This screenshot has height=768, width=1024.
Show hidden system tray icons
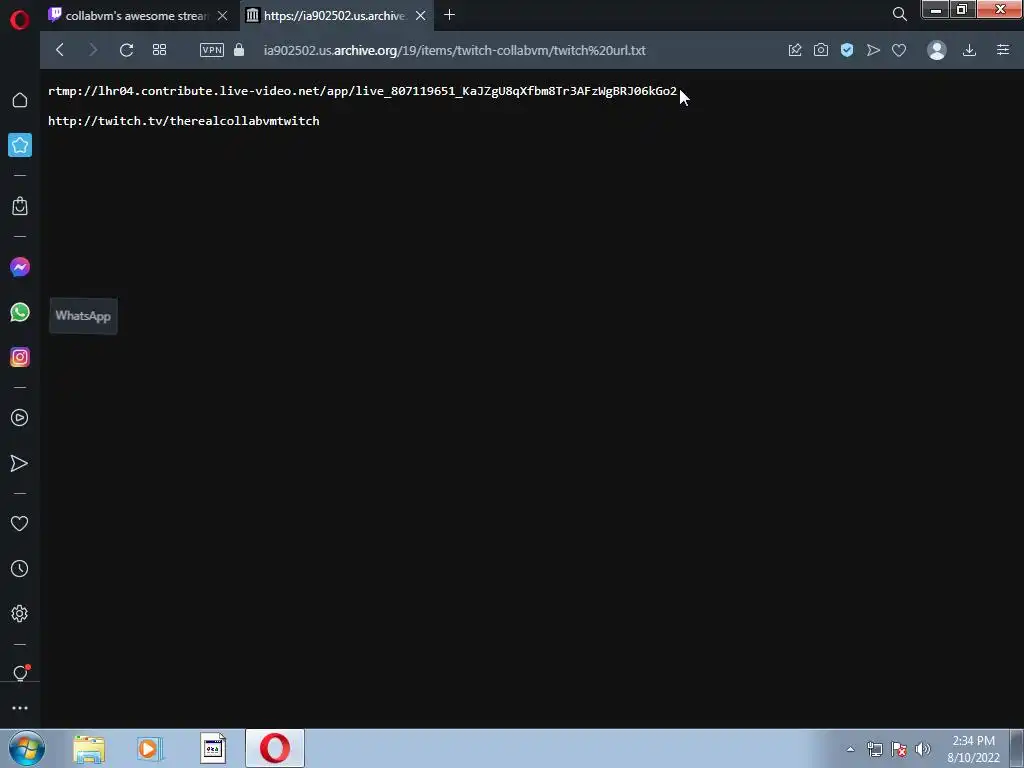850,750
